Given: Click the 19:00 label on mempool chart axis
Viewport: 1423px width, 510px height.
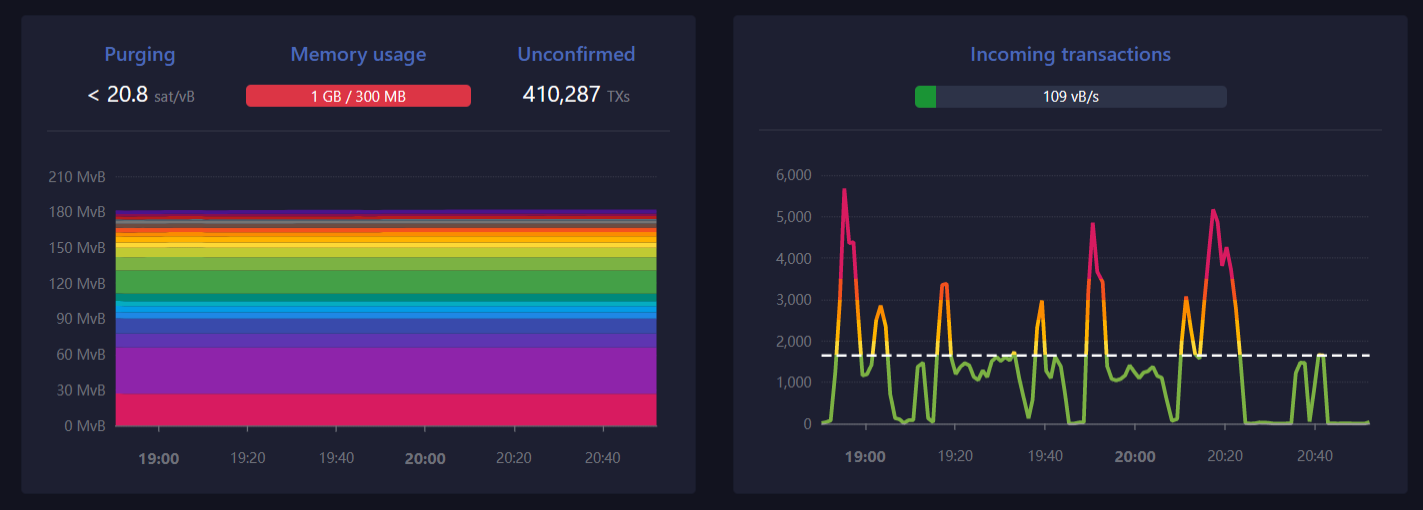Looking at the screenshot, I should coord(158,458).
